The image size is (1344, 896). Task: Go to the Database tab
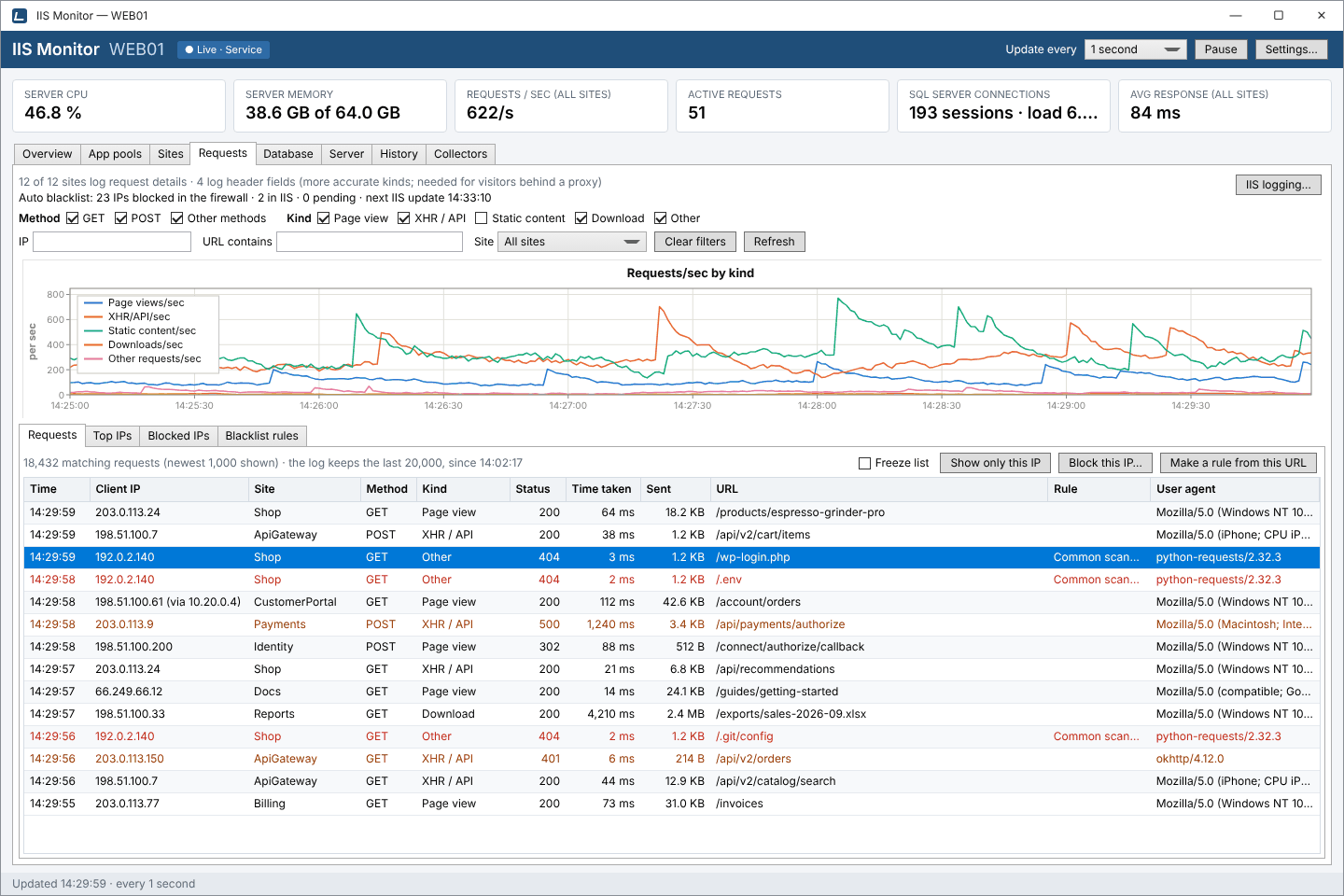(x=288, y=154)
